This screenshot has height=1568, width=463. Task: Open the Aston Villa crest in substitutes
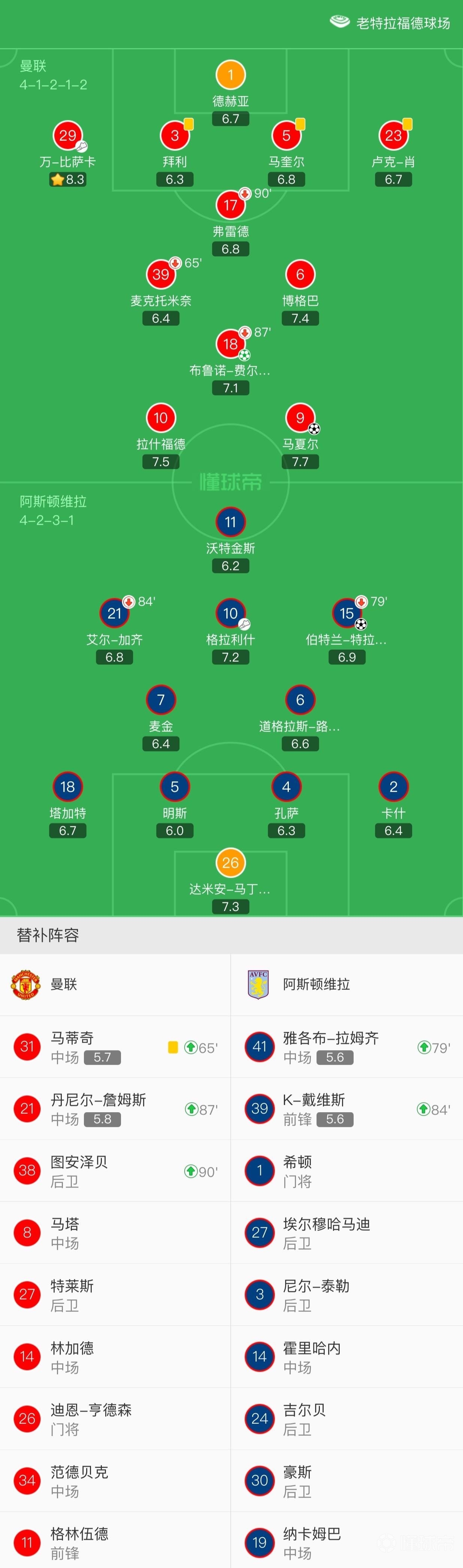click(x=258, y=984)
